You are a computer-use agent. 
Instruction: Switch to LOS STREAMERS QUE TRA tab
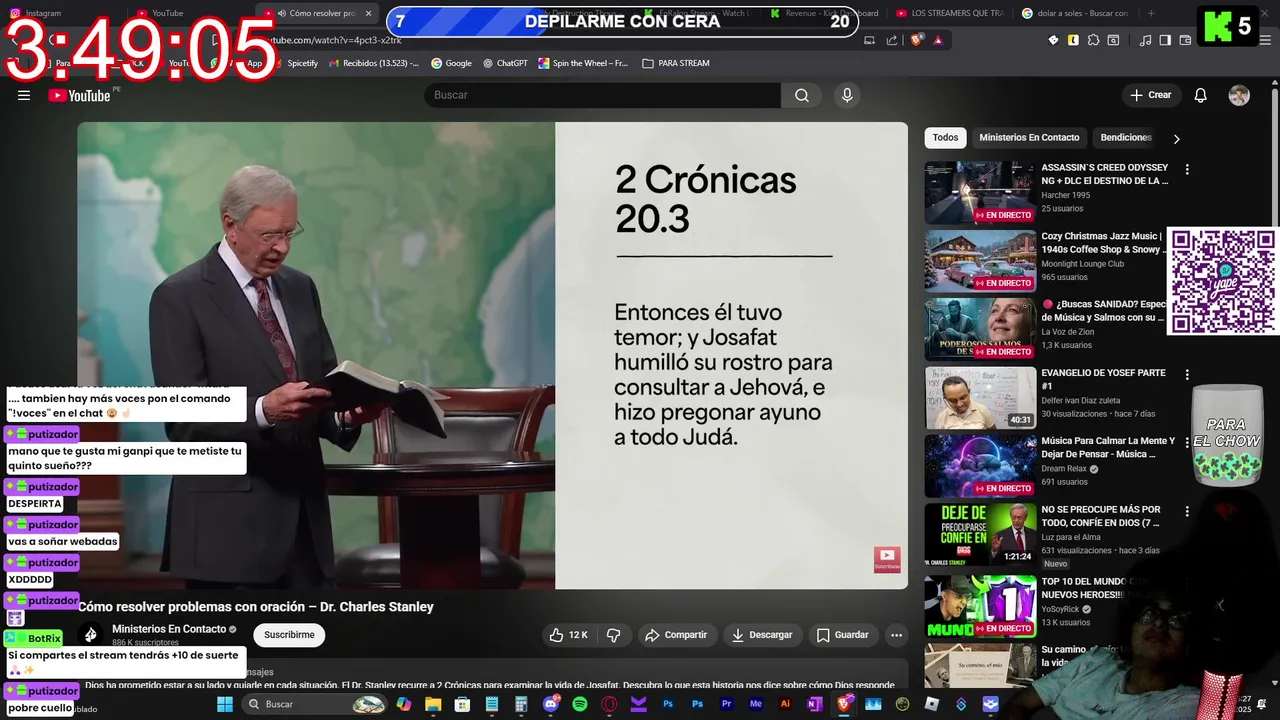point(950,13)
